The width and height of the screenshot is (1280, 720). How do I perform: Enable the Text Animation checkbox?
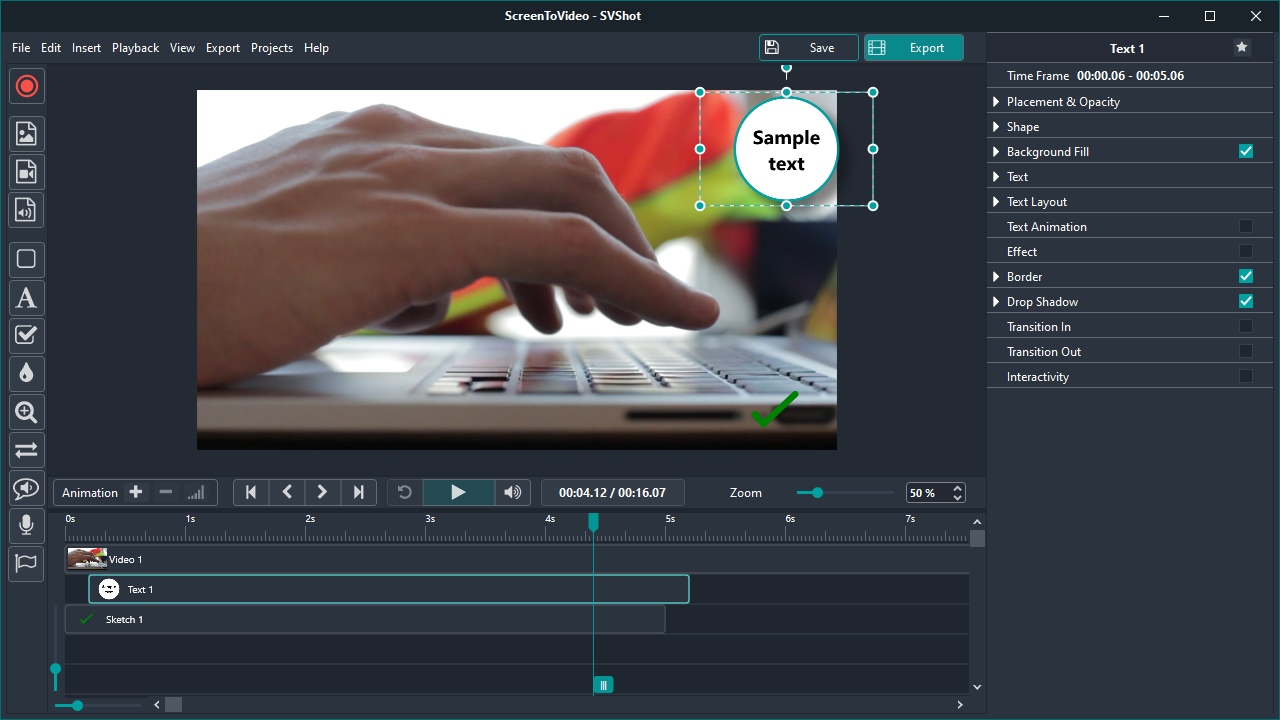click(x=1246, y=226)
